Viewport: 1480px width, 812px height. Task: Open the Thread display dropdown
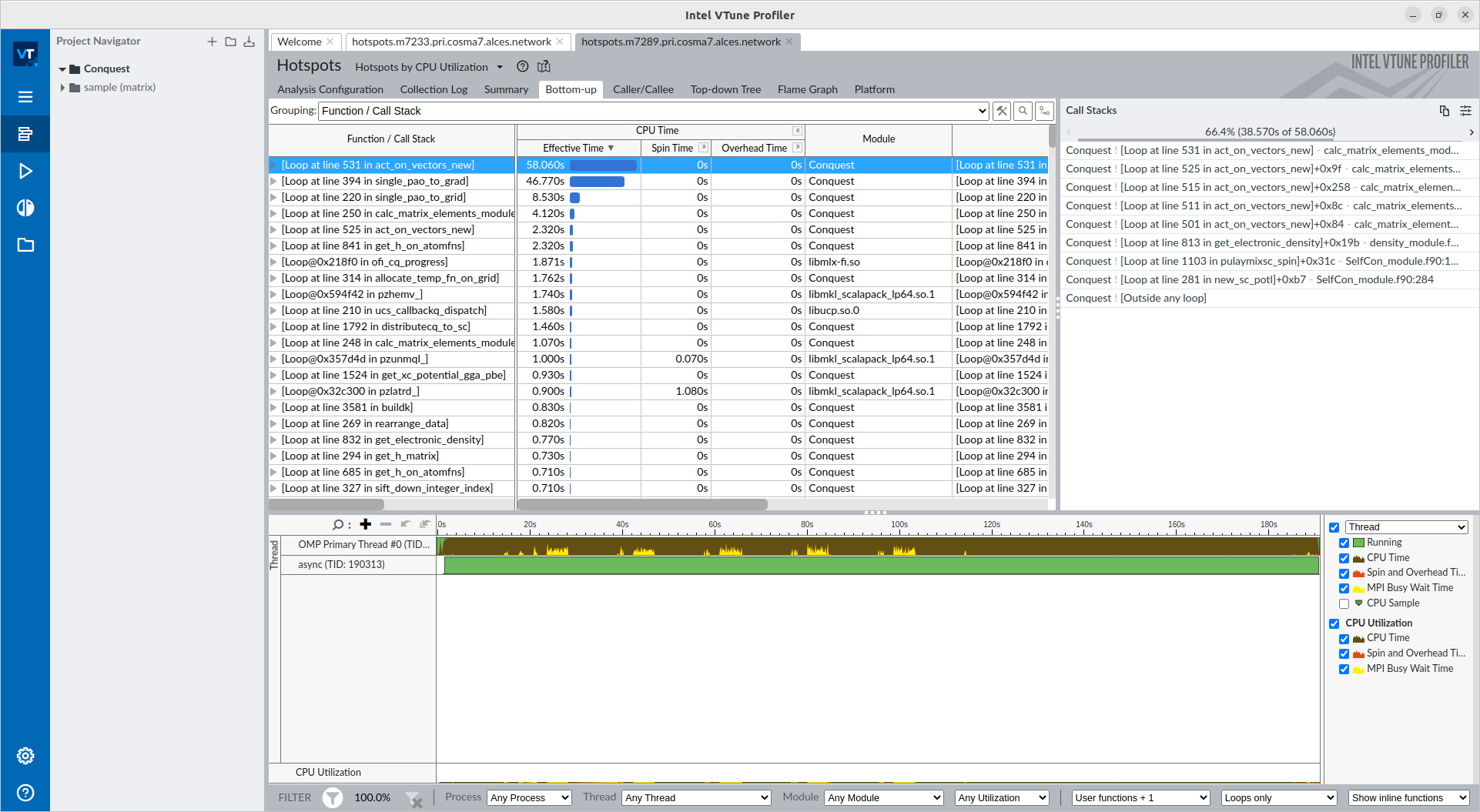click(1405, 526)
